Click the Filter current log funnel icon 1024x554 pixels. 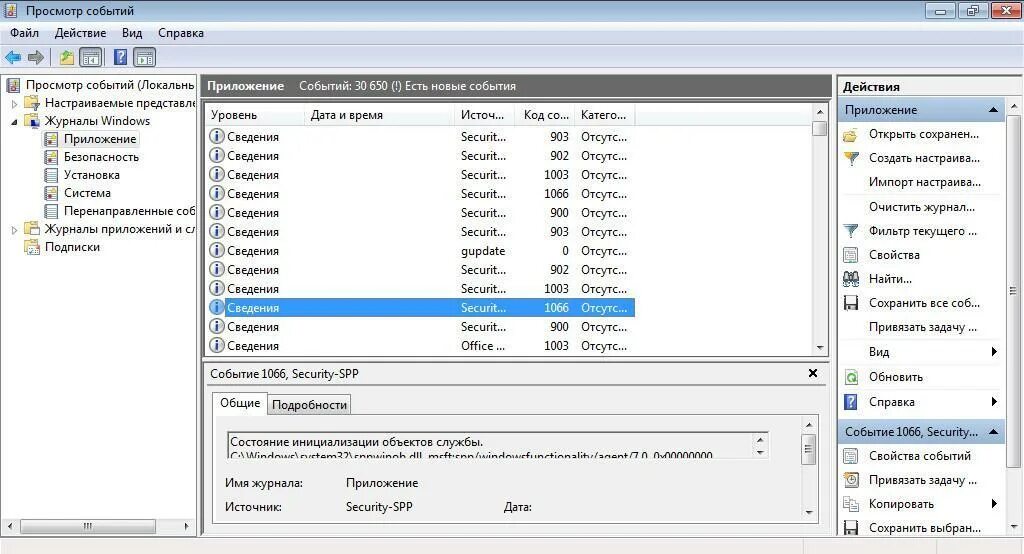(x=850, y=231)
